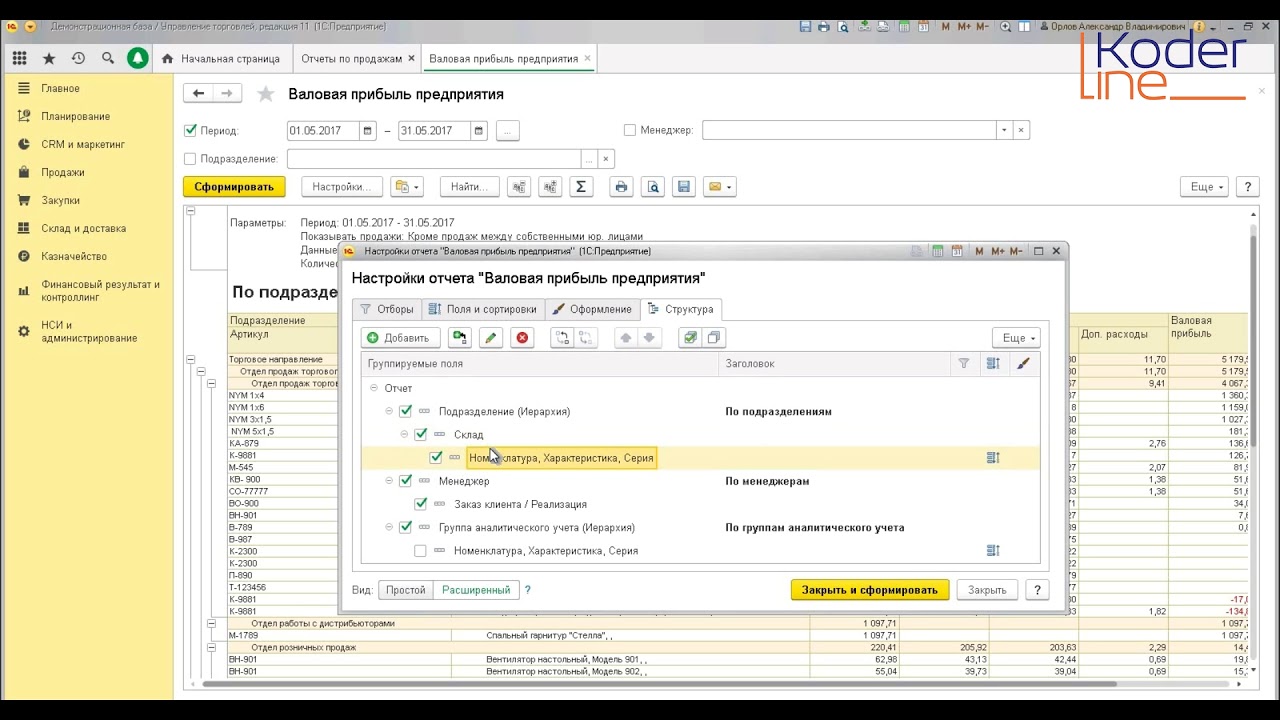1280x720 pixels.
Task: Open Еще dropdown in settings dialog
Action: coord(1016,338)
